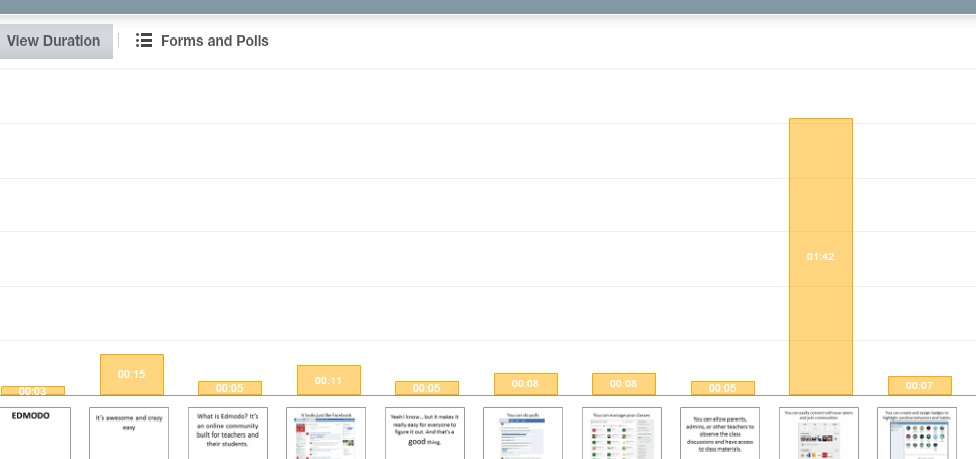Select the 'It's awesome and crazy easy' slide
The width and height of the screenshot is (976, 459).
[x=129, y=432]
